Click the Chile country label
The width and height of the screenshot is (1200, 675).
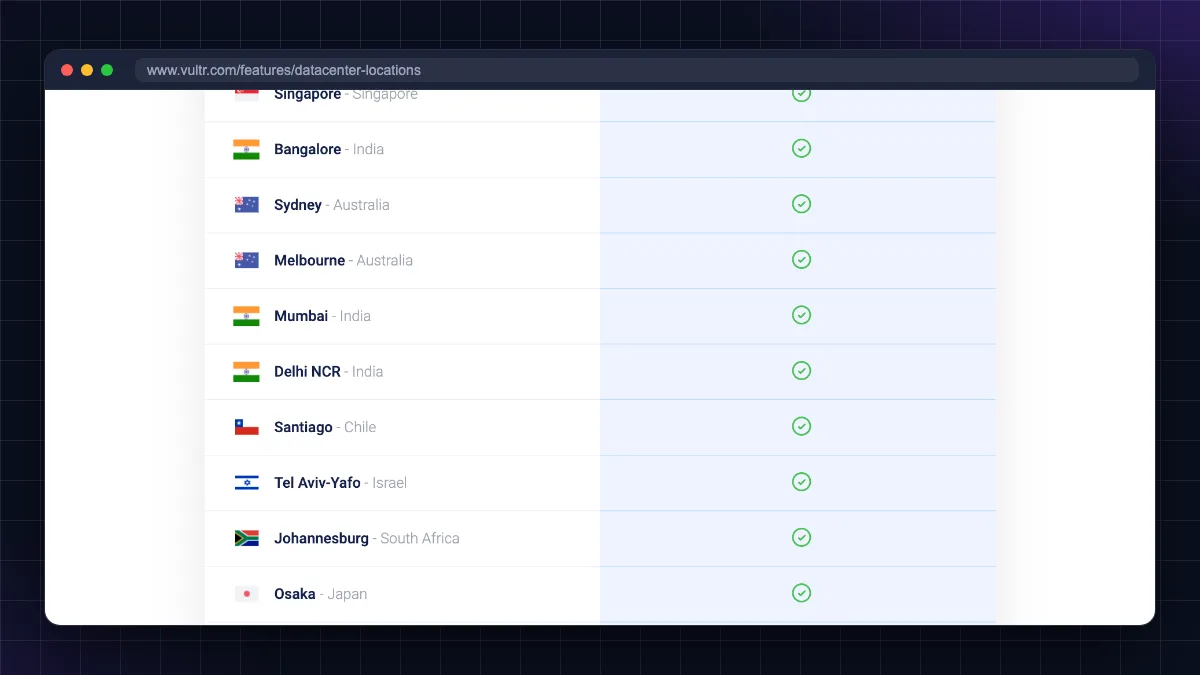[360, 427]
